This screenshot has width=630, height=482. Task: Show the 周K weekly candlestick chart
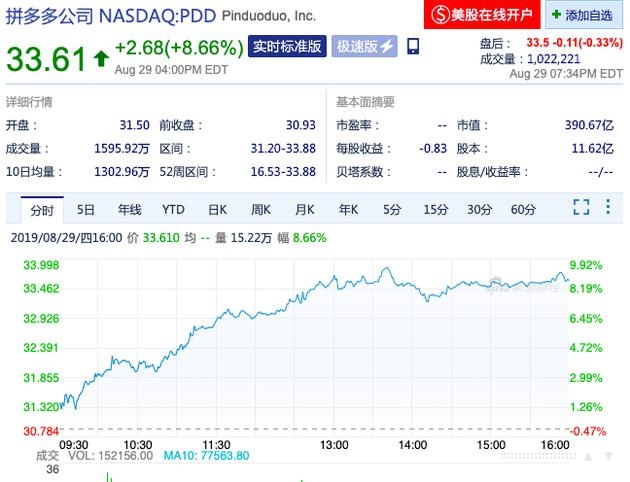click(261, 210)
